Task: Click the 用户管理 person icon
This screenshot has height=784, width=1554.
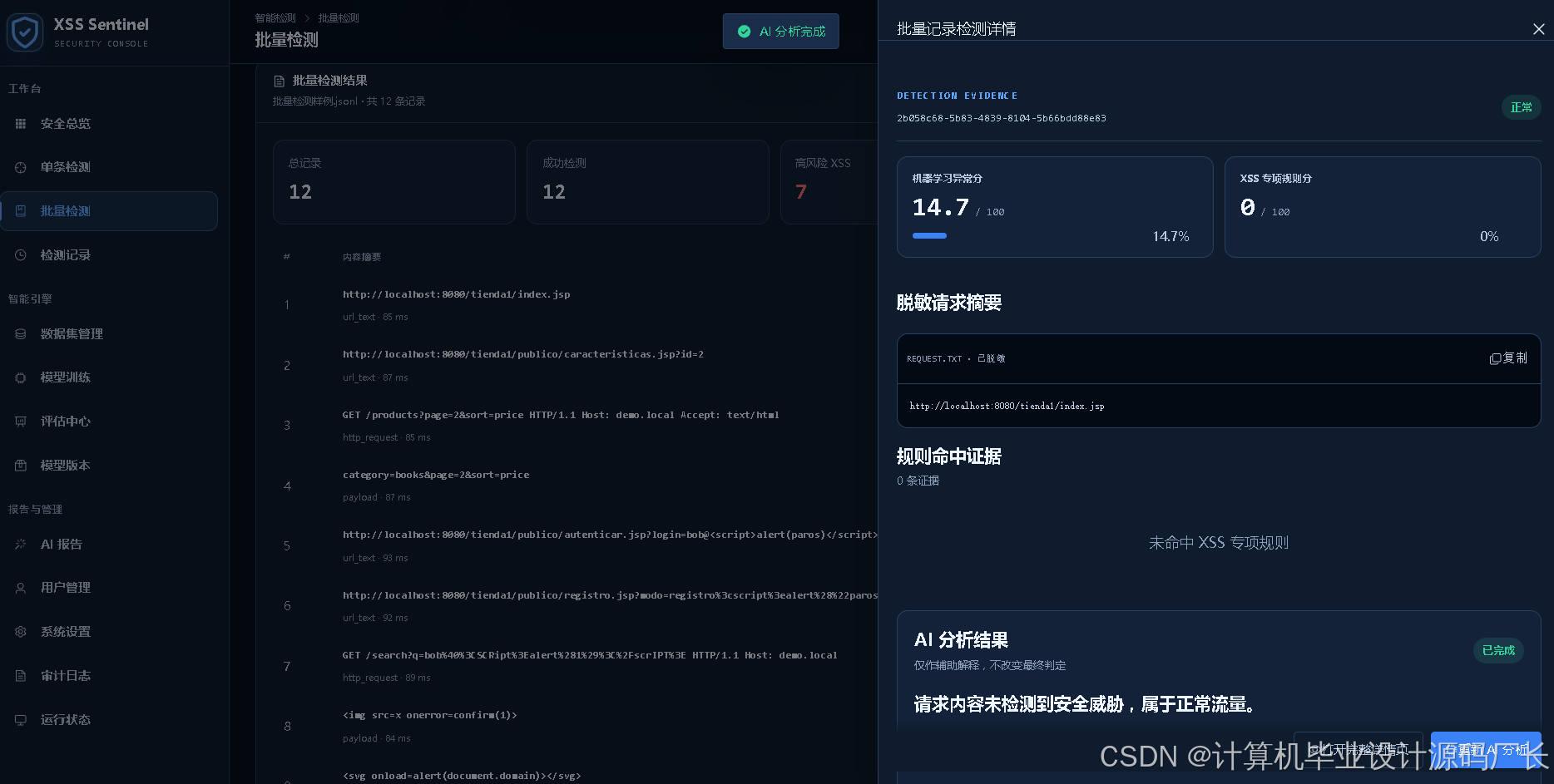Action: point(21,588)
